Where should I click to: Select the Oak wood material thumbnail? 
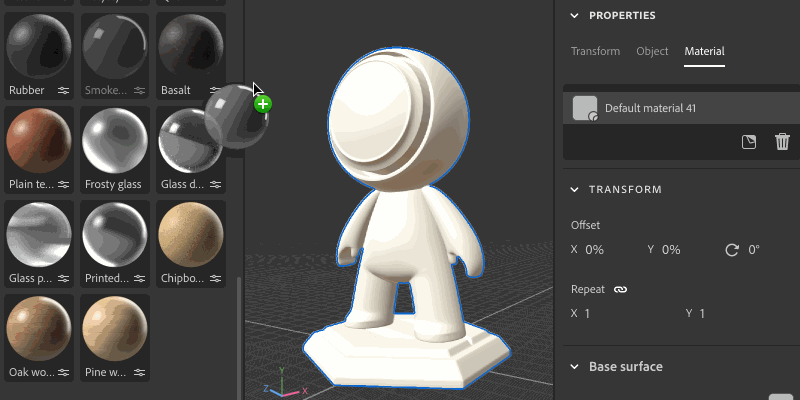(39, 329)
